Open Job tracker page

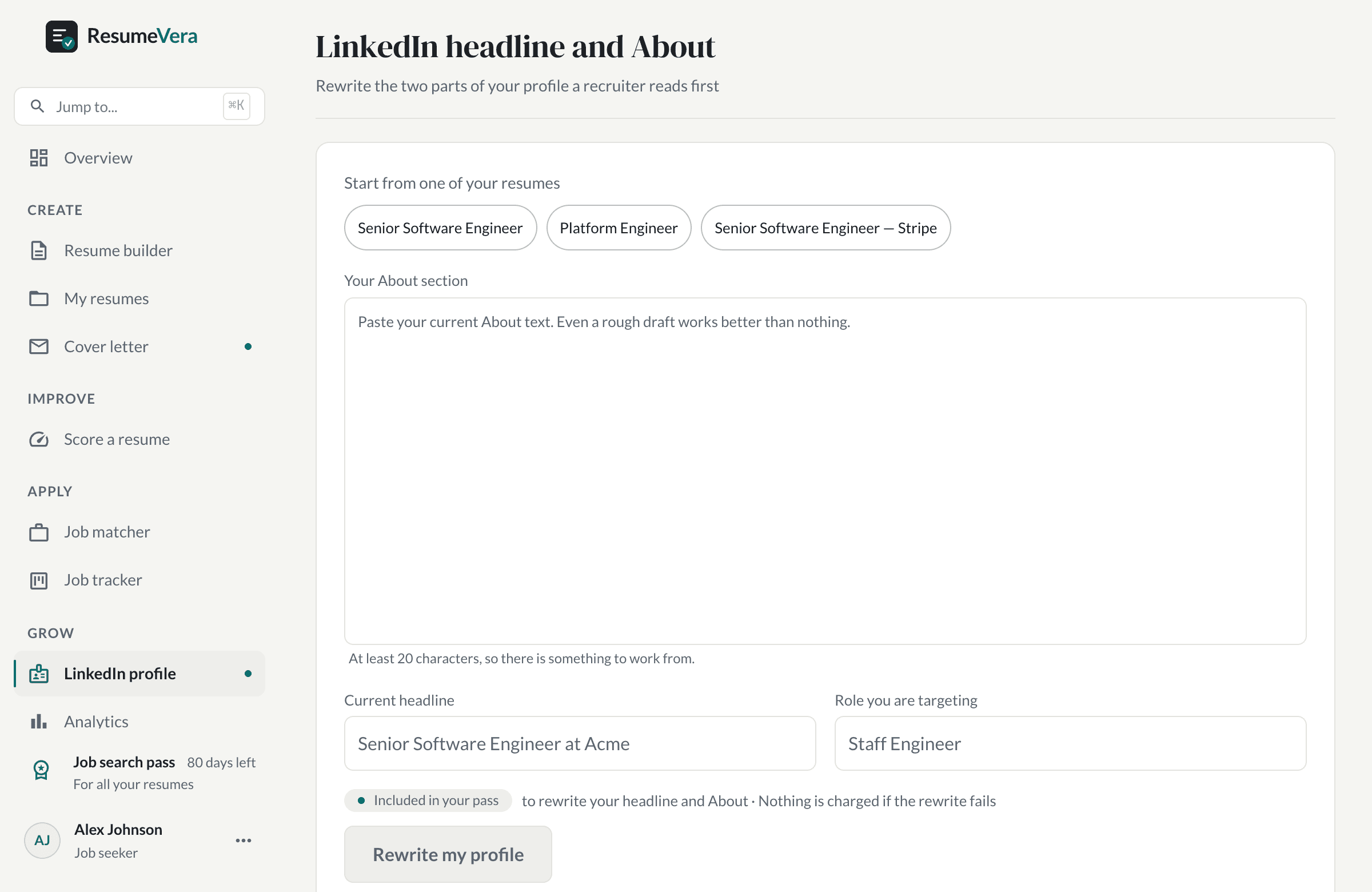(x=139, y=579)
